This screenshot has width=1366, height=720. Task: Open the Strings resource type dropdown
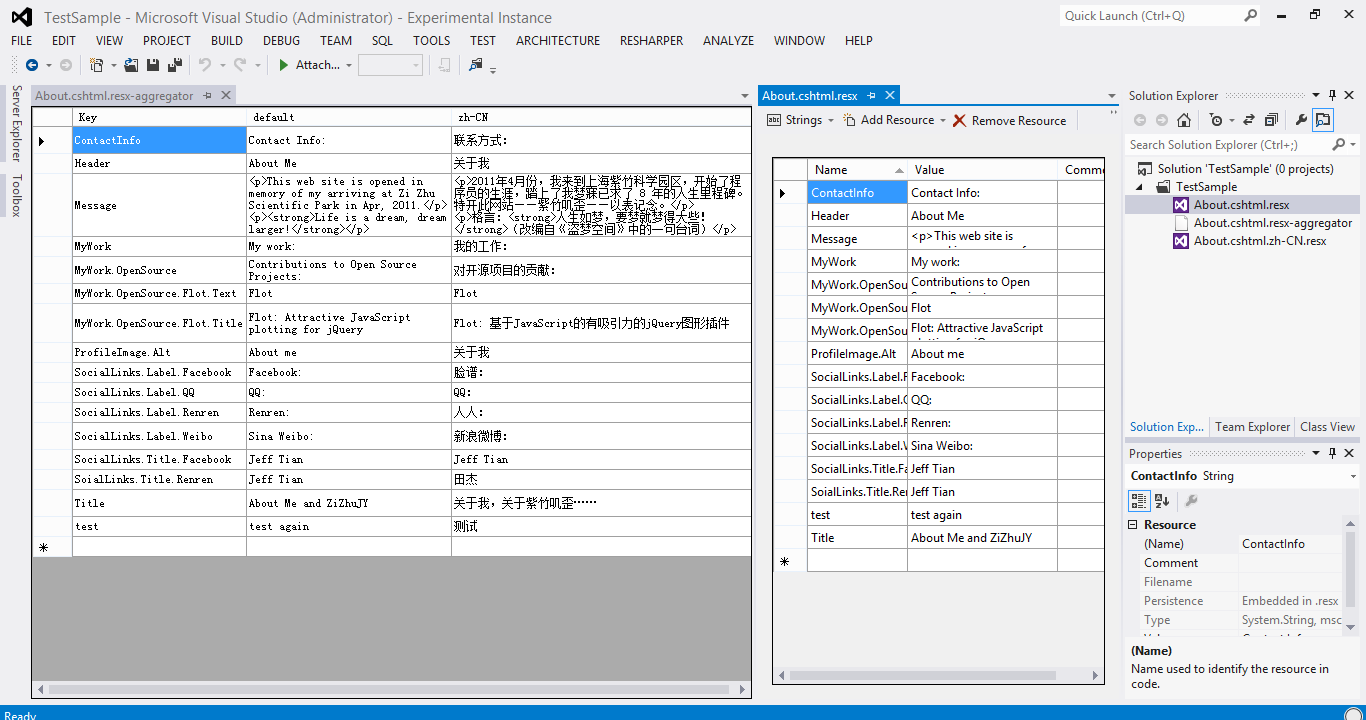(x=831, y=120)
